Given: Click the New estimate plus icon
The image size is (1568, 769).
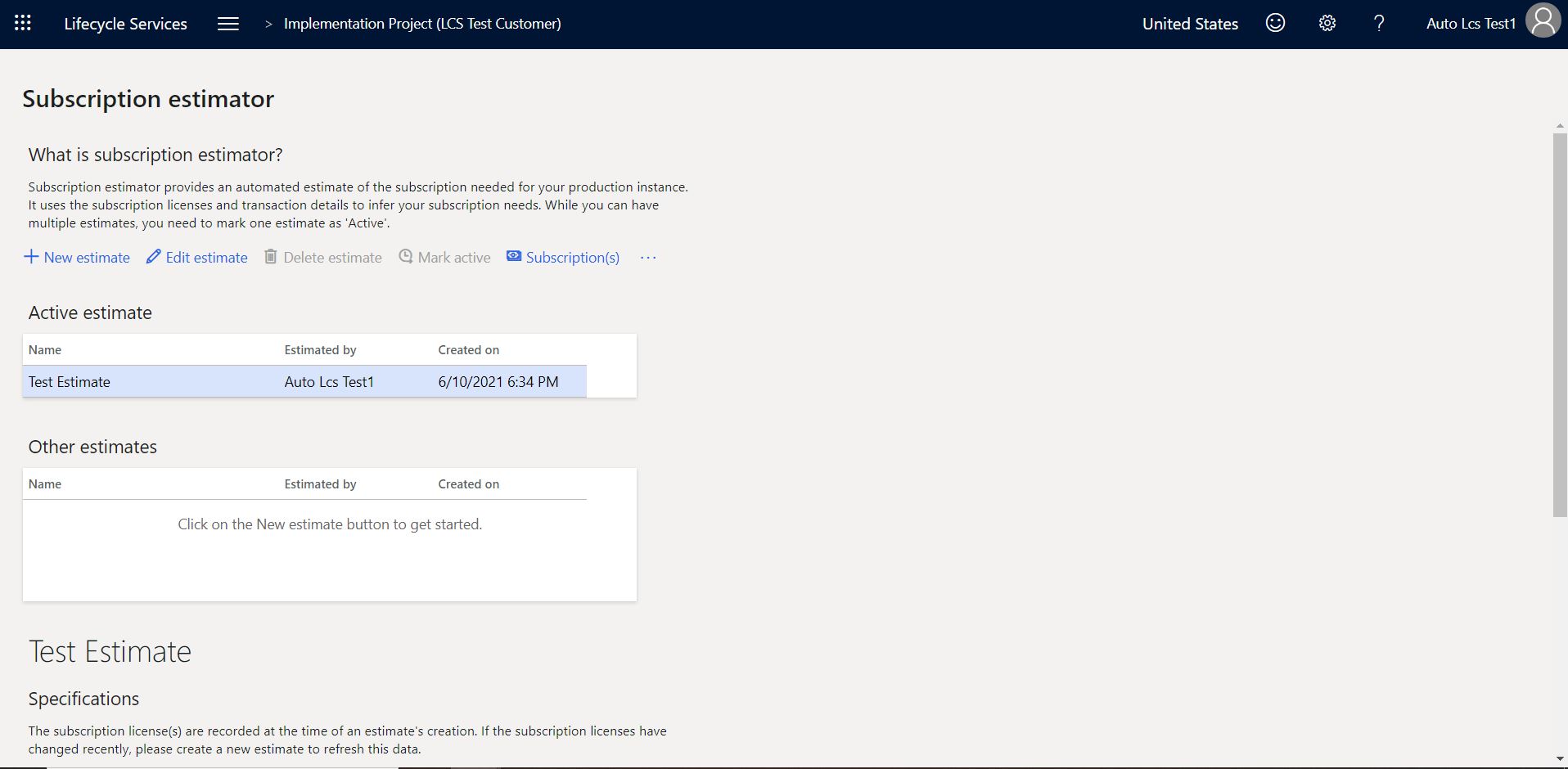Looking at the screenshot, I should (x=31, y=257).
